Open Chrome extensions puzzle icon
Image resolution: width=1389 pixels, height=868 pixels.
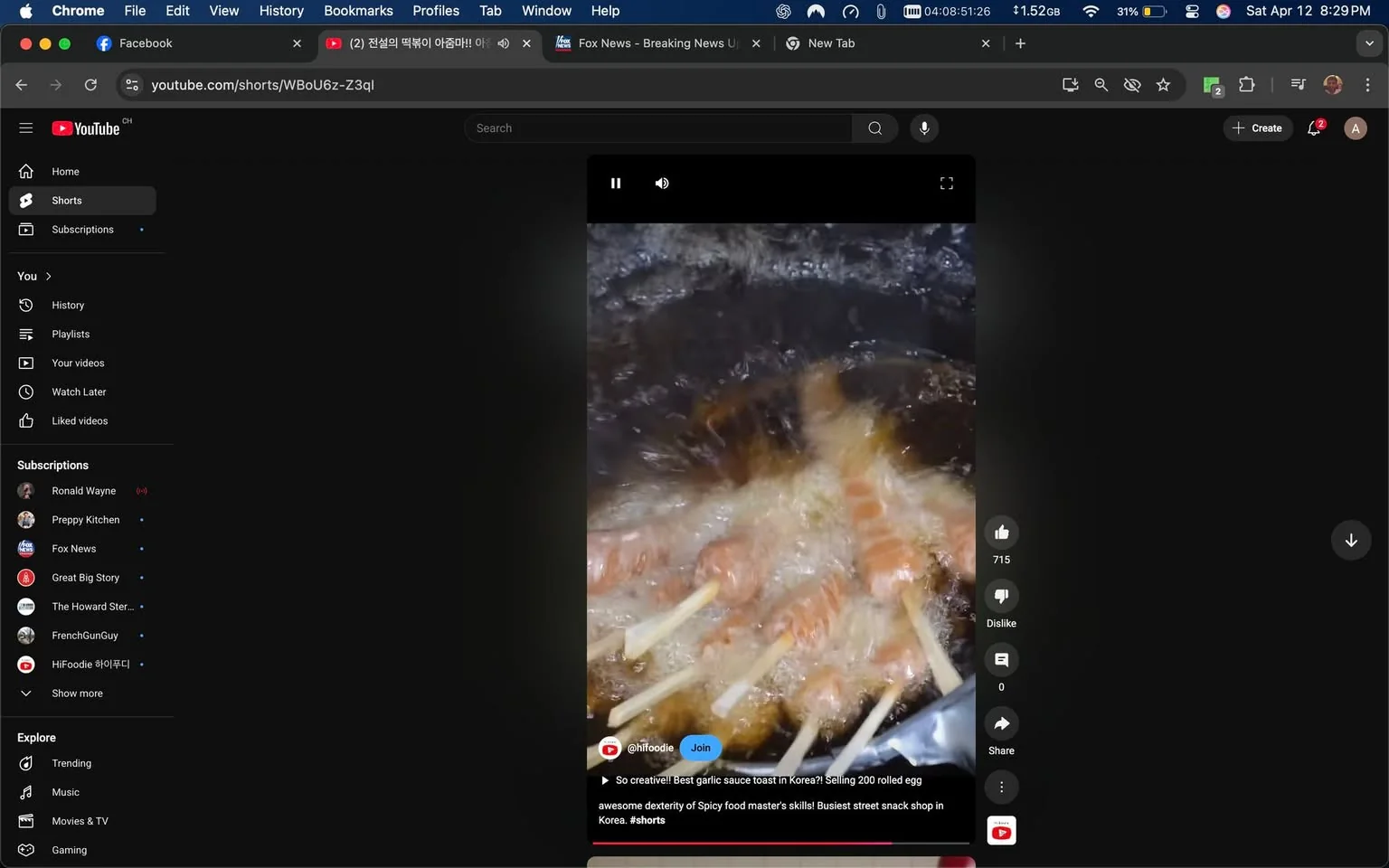(1246, 85)
